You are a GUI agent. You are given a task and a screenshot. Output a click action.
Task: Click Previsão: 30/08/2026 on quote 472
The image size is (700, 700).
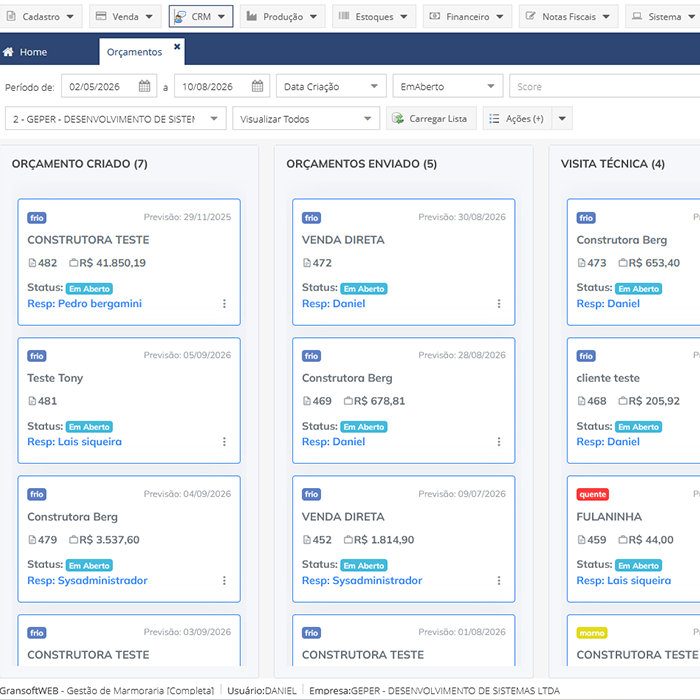462,217
